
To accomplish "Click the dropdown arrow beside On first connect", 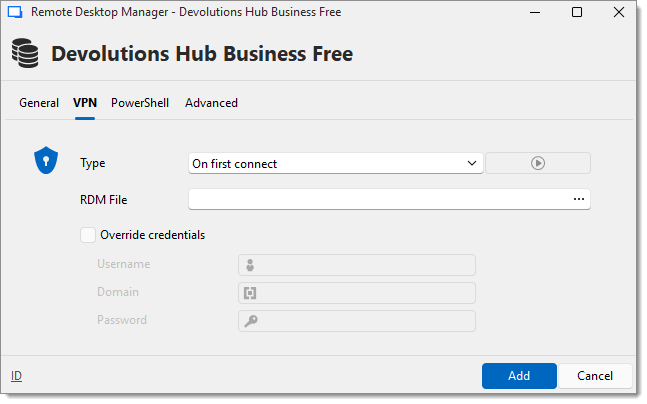I will coord(472,163).
